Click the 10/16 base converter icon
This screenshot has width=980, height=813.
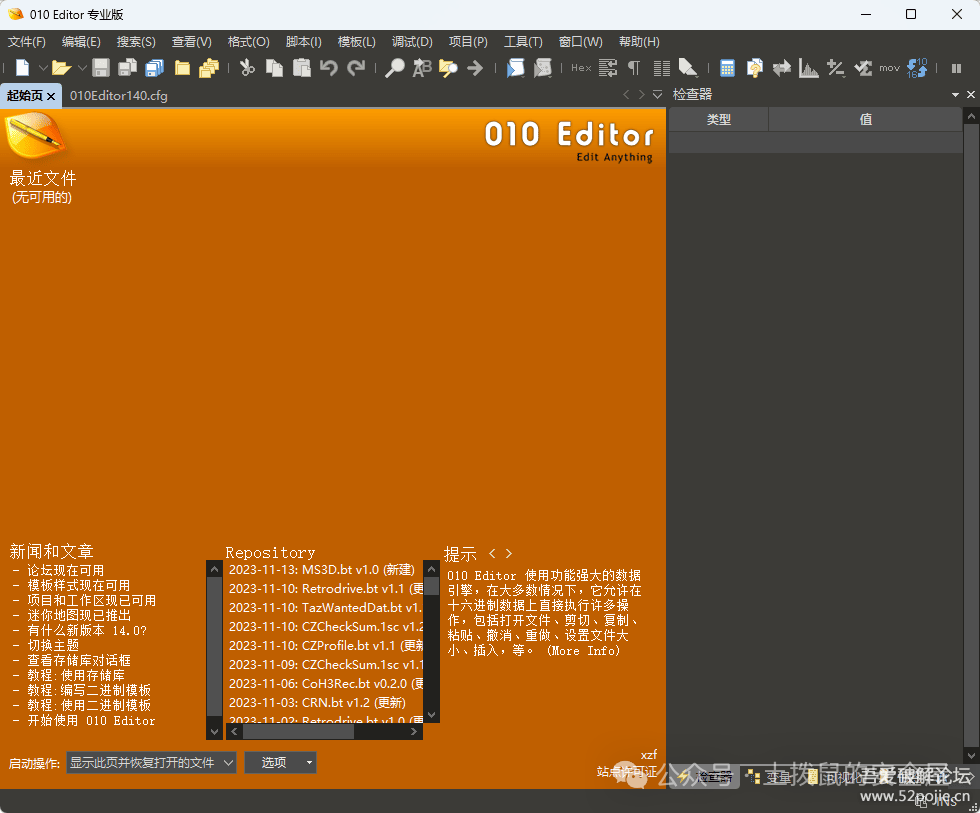tap(917, 67)
